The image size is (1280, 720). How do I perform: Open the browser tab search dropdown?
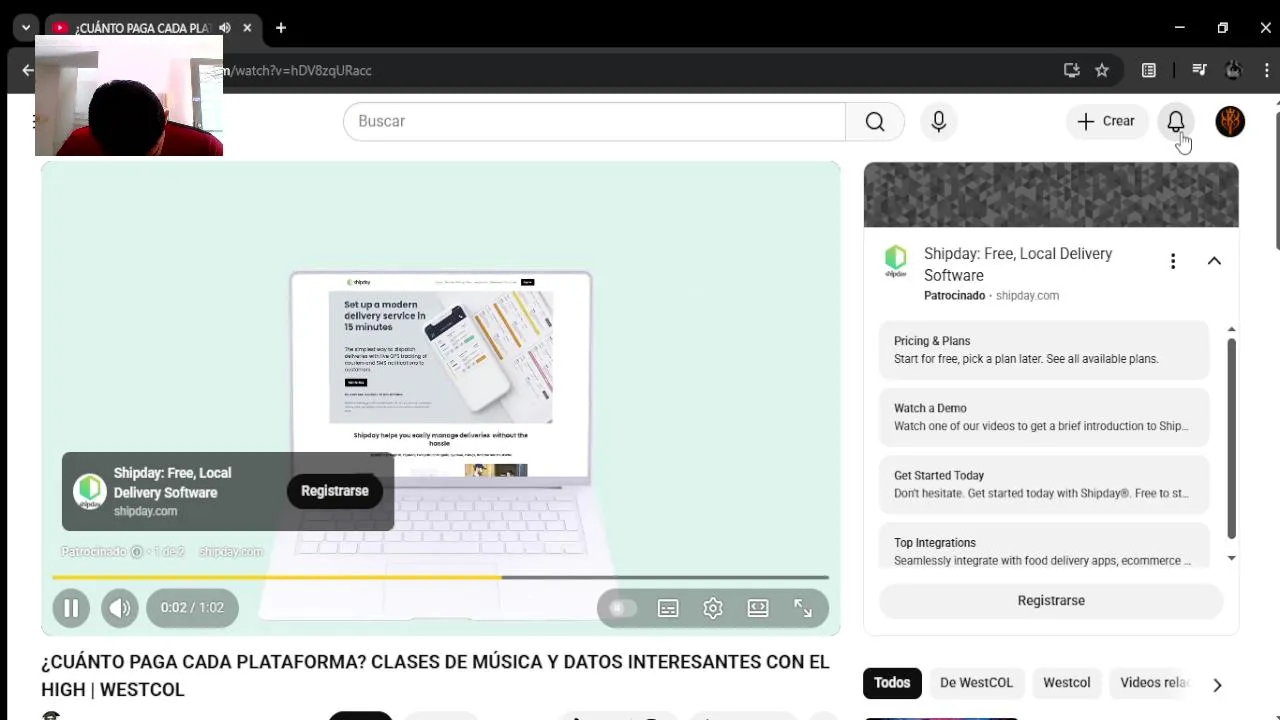26,28
